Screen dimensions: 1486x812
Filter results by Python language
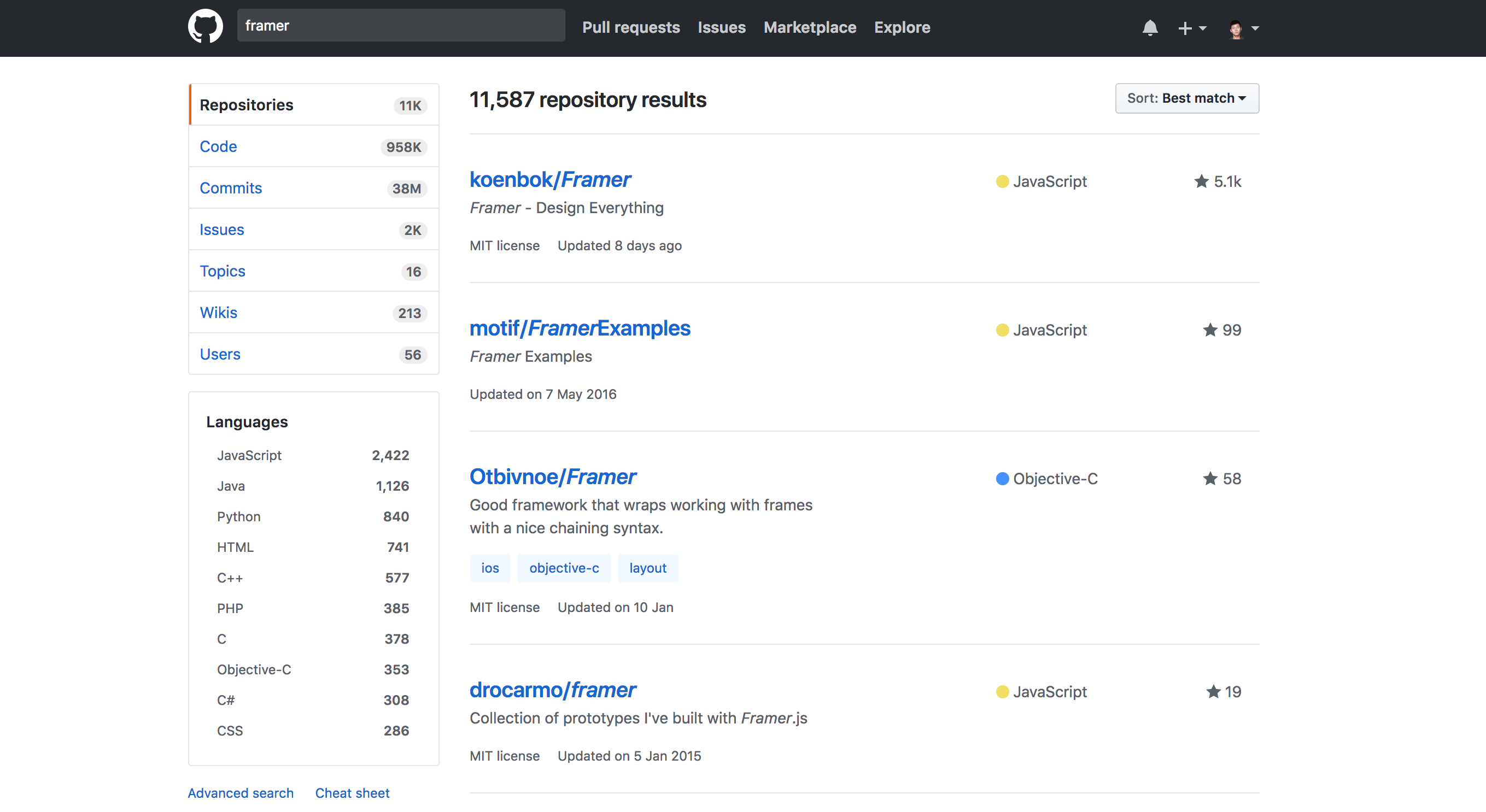pyautogui.click(x=238, y=516)
